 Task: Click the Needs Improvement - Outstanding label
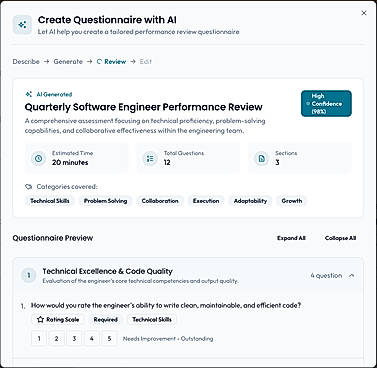coord(168,339)
